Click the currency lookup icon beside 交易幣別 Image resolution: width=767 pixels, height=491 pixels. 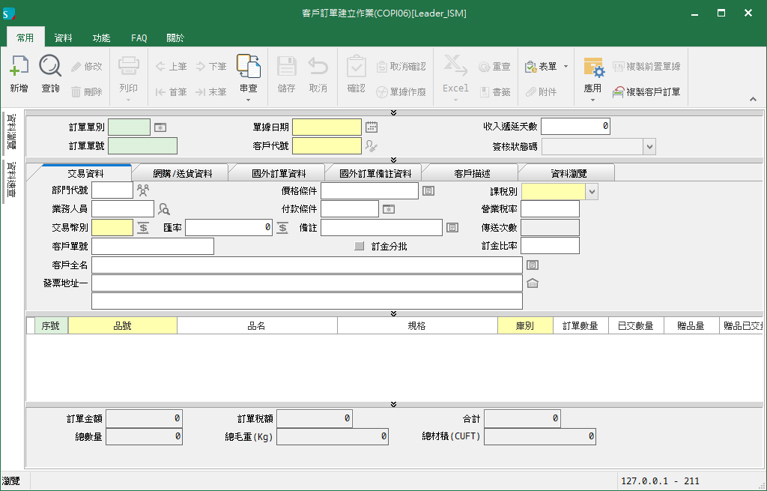click(x=143, y=228)
